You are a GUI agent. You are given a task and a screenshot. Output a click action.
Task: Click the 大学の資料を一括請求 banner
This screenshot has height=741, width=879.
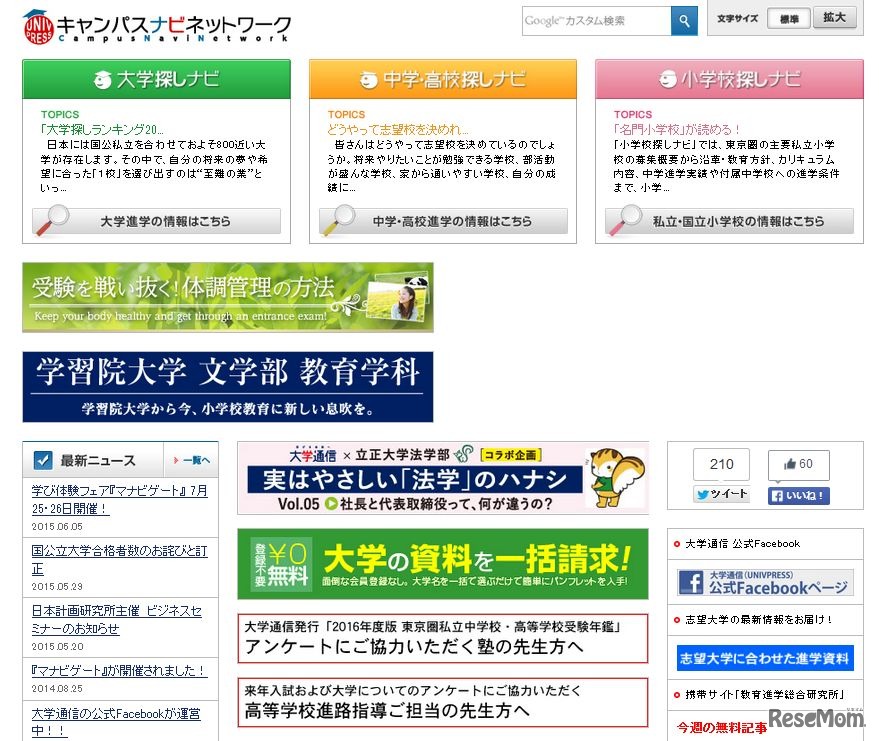tap(440, 565)
